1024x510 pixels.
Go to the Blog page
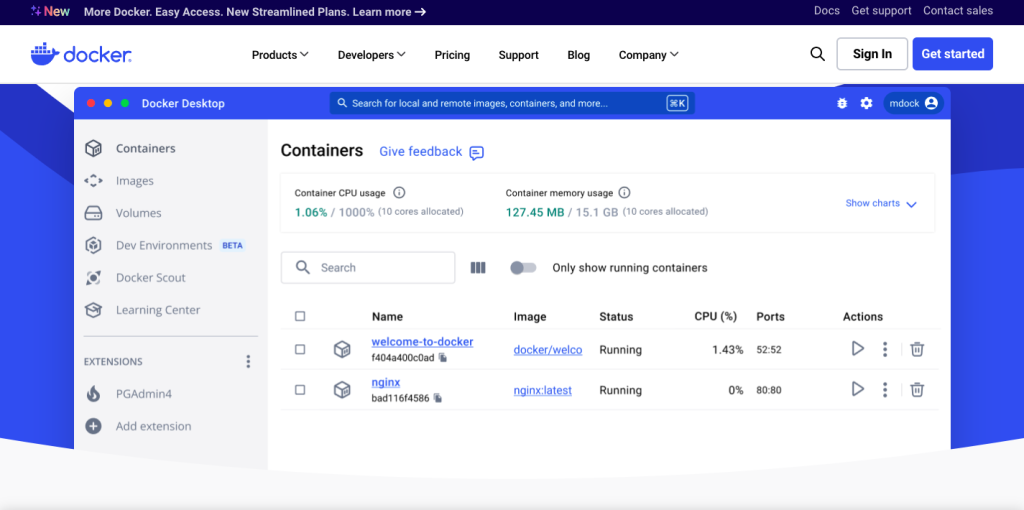point(579,55)
